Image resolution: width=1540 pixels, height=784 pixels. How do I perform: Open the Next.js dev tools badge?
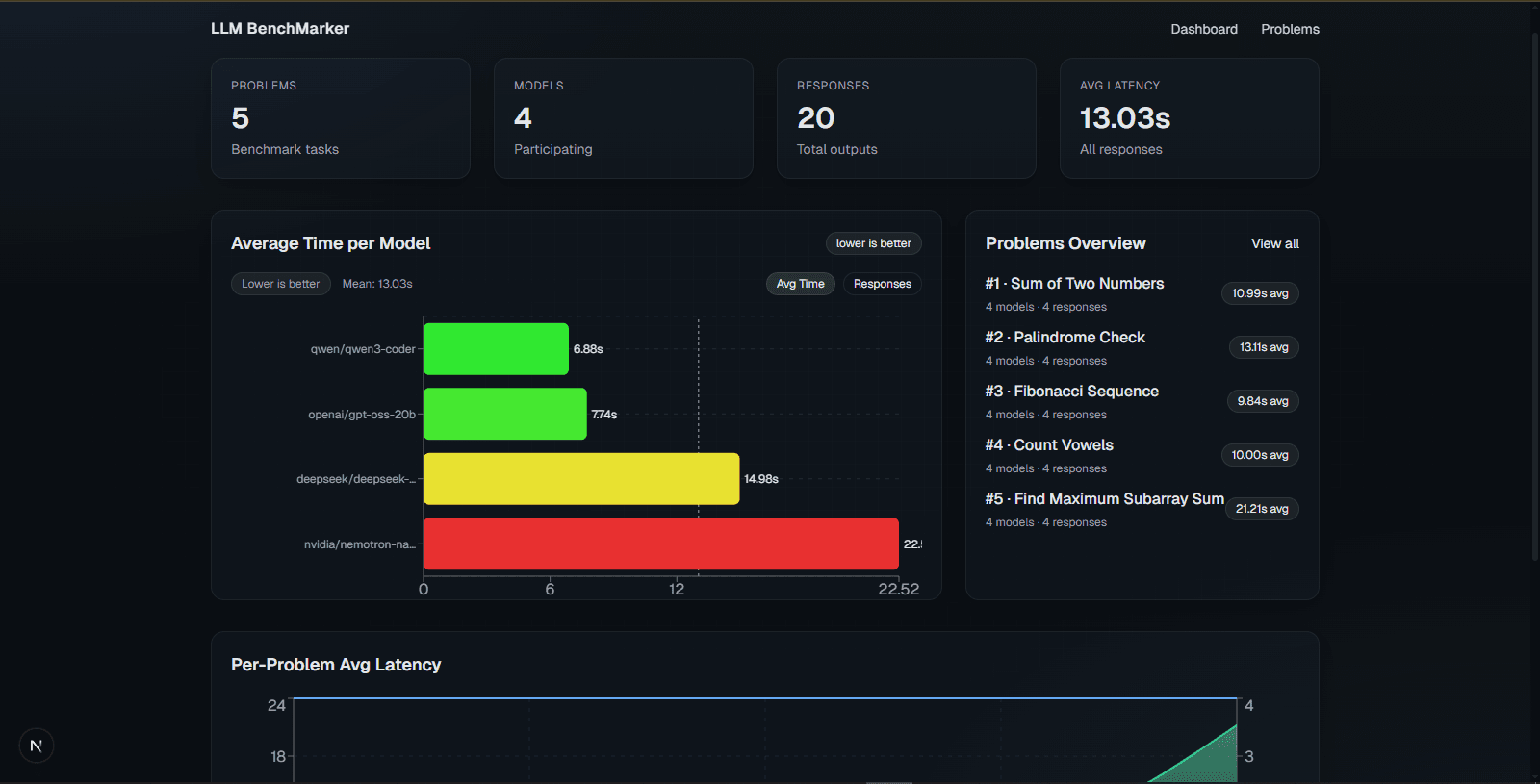coord(36,746)
